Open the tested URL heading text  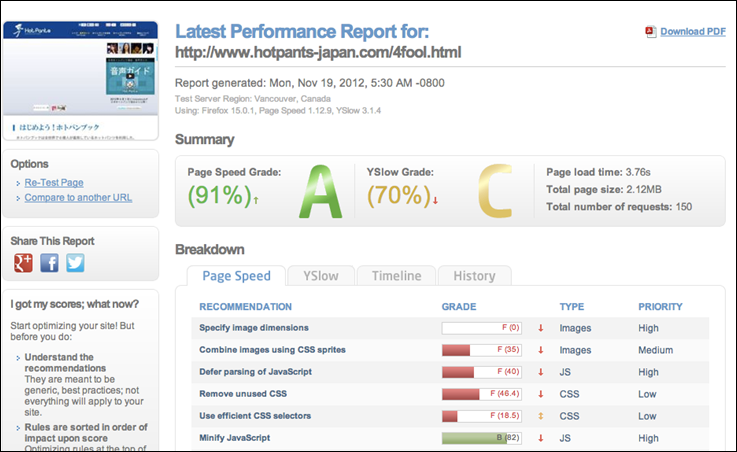pyautogui.click(x=318, y=52)
